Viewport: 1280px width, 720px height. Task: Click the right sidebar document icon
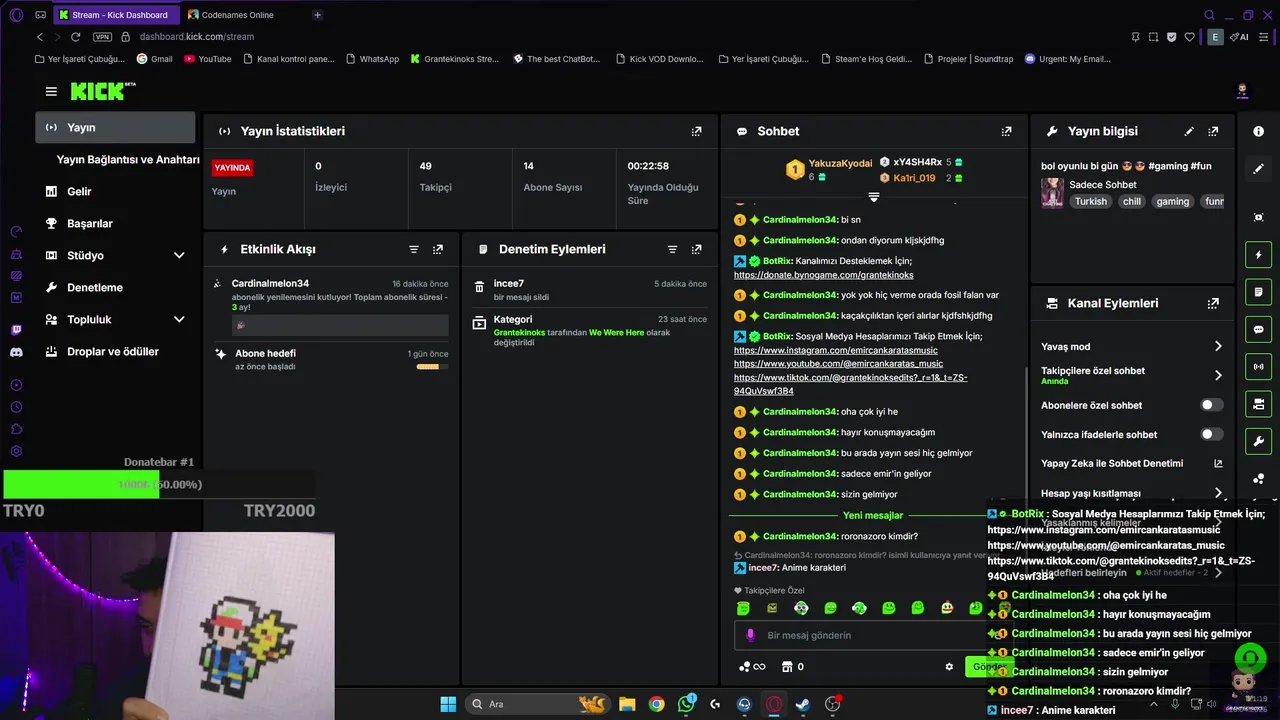pos(1258,292)
